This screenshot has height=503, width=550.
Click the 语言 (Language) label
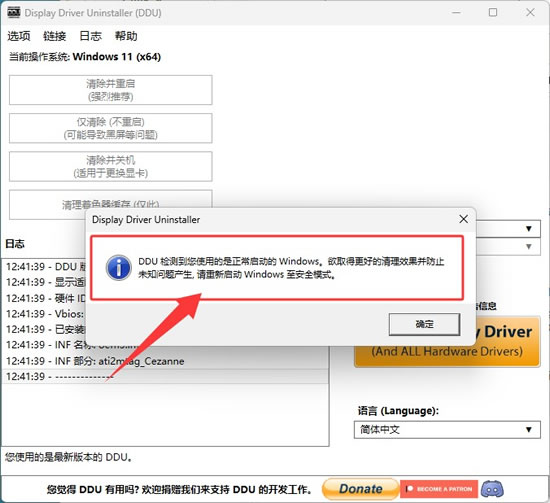[x=398, y=410]
